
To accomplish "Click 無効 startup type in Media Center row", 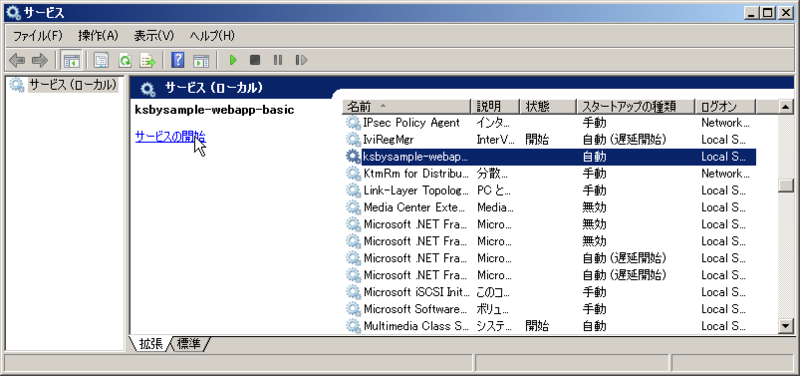I will (594, 207).
